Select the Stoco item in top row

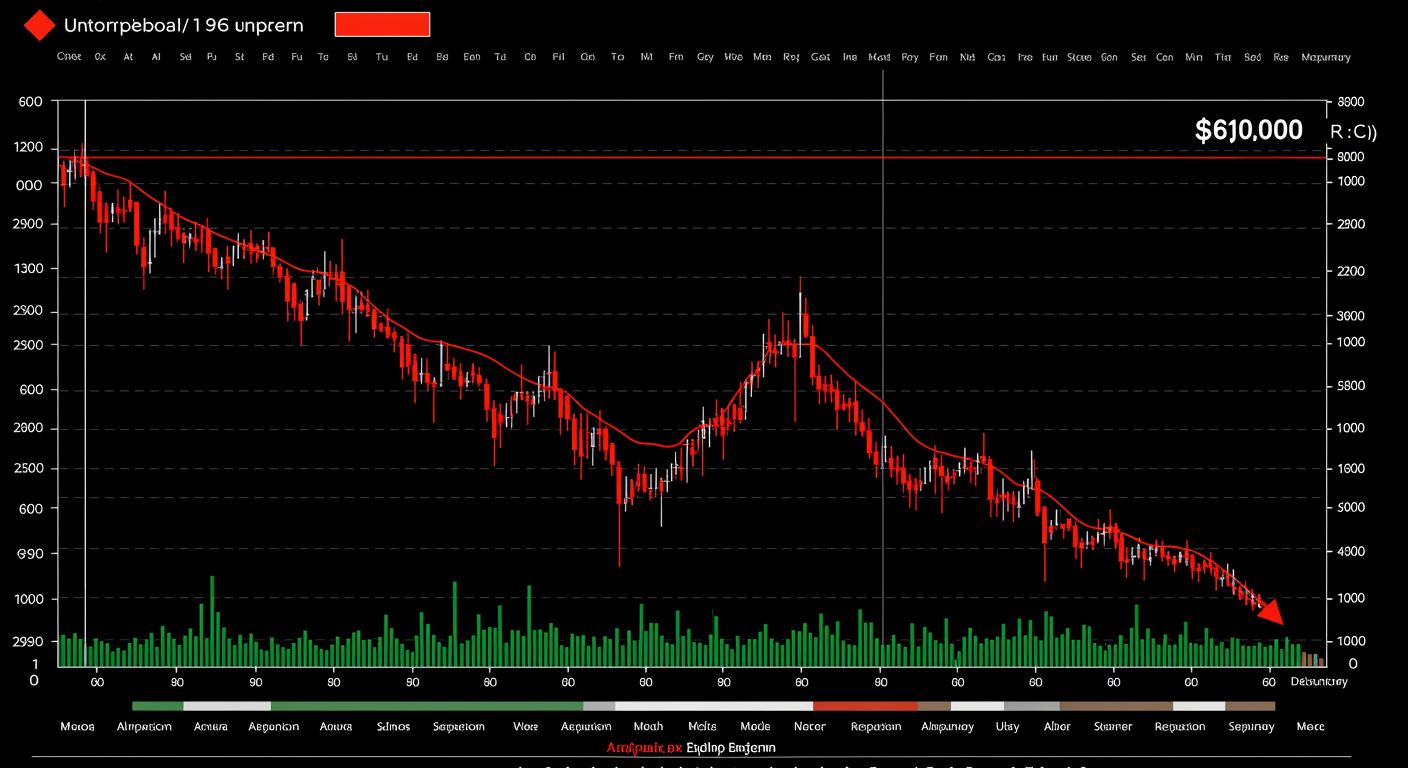point(1079,58)
